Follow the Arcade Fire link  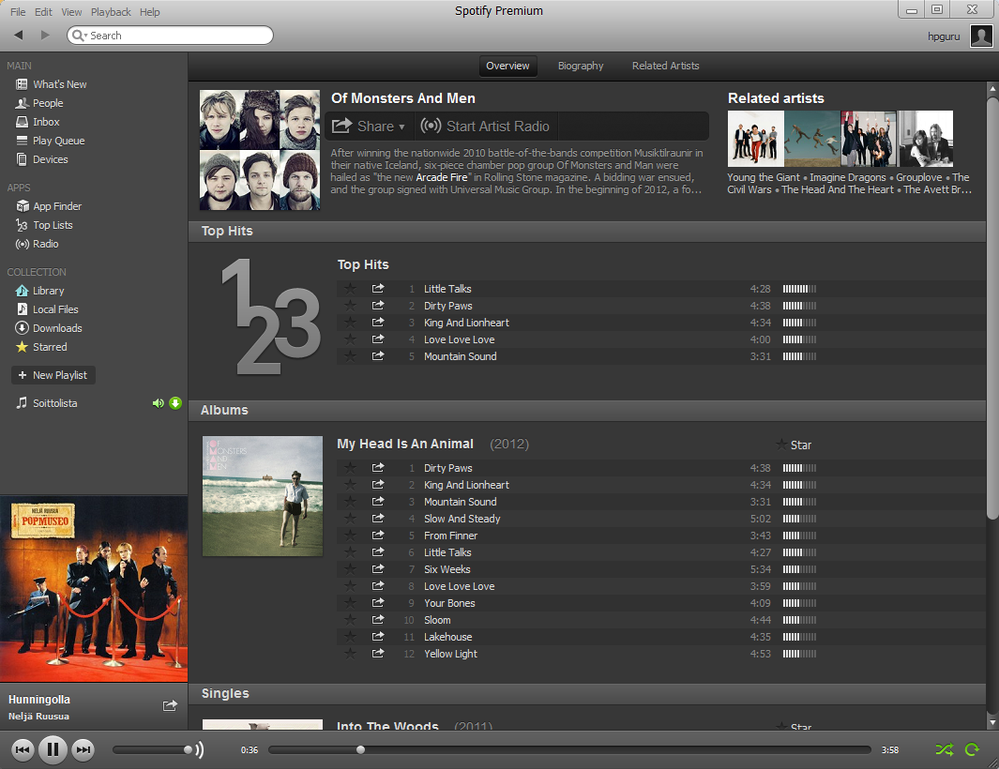coord(442,177)
